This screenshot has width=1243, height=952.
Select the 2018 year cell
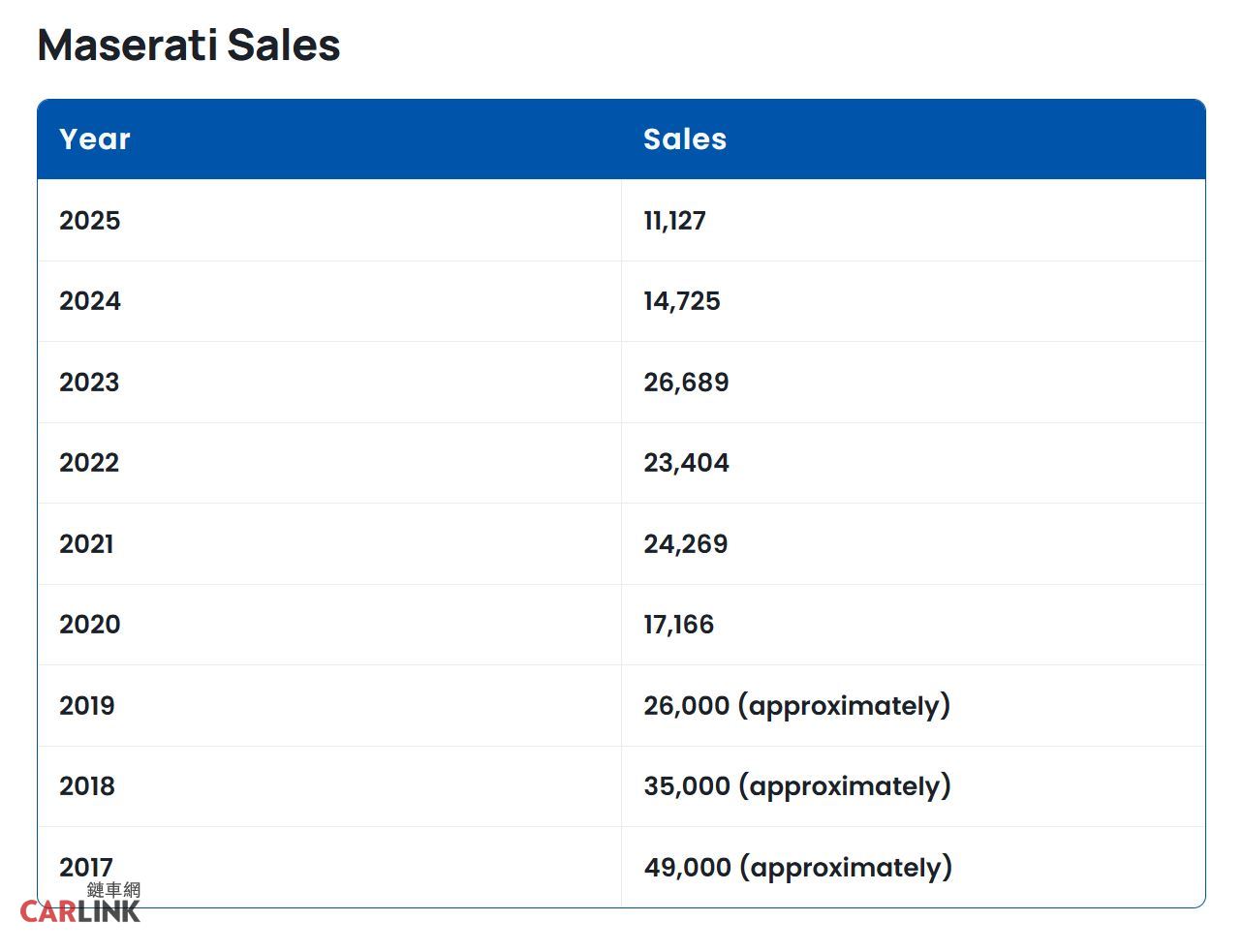point(87,786)
